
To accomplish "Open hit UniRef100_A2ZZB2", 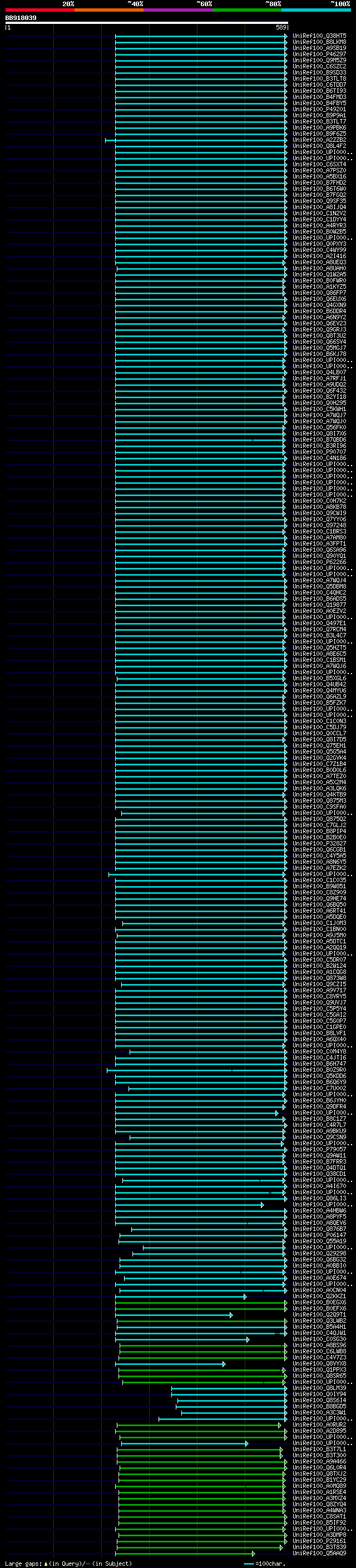I will [x=319, y=140].
